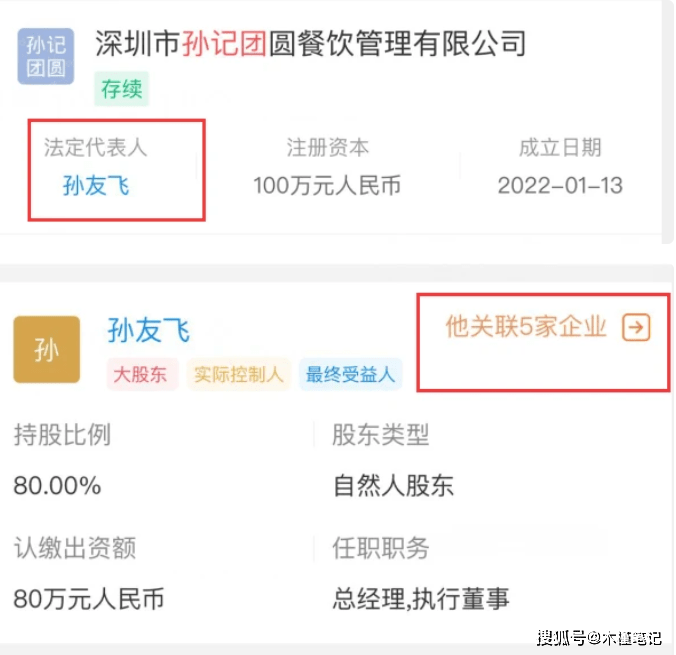Click position text 总经理,执行董事
The width and height of the screenshot is (676, 655).
point(421,599)
